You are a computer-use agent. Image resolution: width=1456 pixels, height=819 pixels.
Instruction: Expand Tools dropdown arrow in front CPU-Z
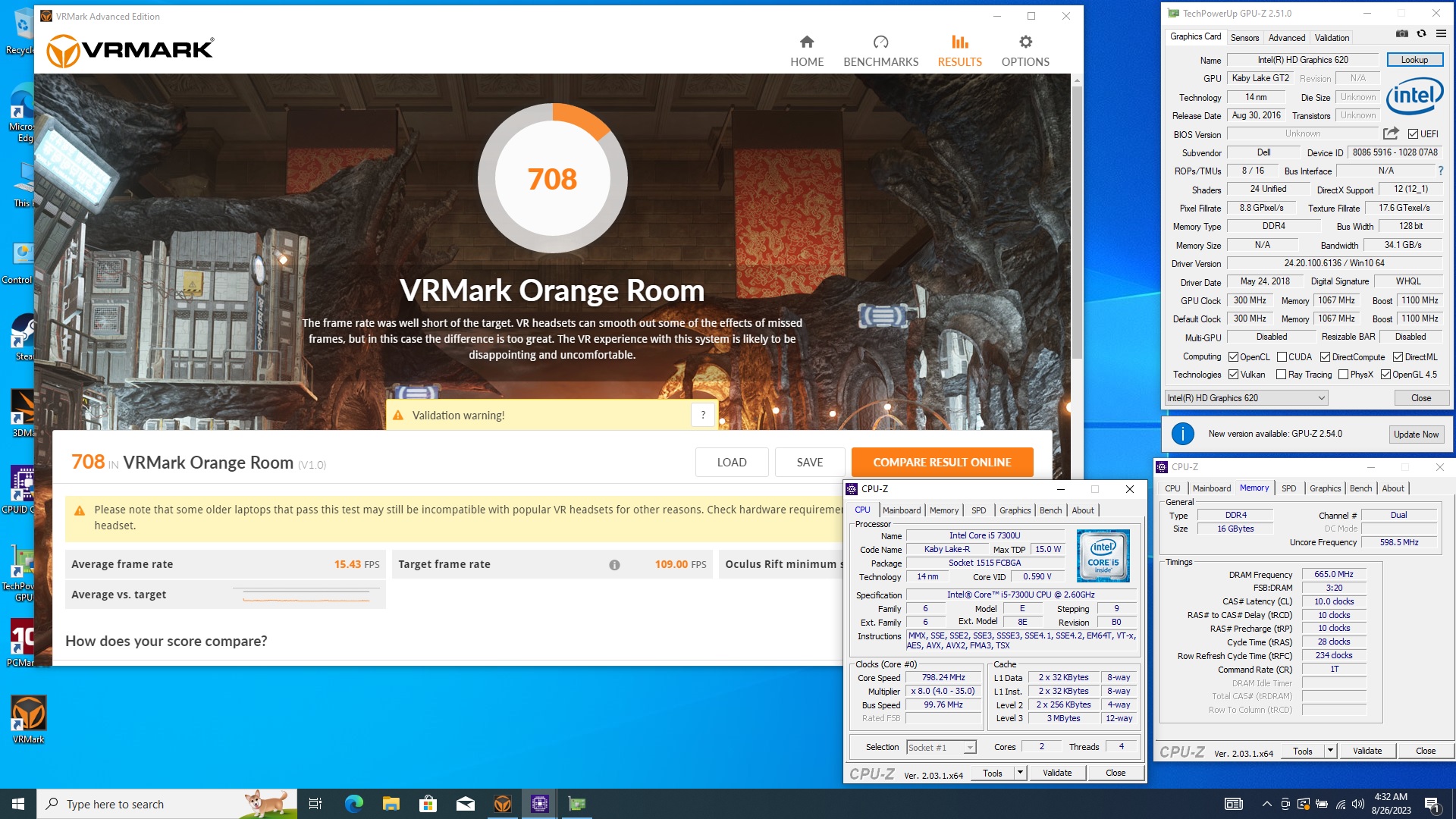[x=1020, y=773]
